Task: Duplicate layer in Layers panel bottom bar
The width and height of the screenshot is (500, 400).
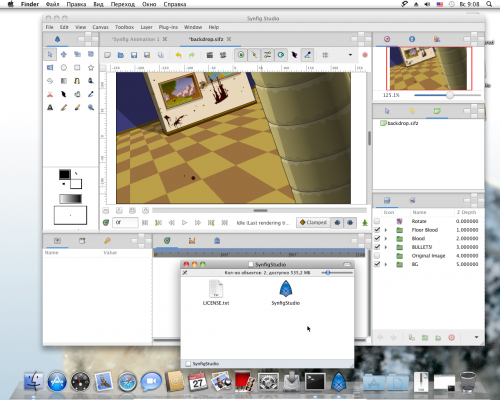Action: click(412, 338)
